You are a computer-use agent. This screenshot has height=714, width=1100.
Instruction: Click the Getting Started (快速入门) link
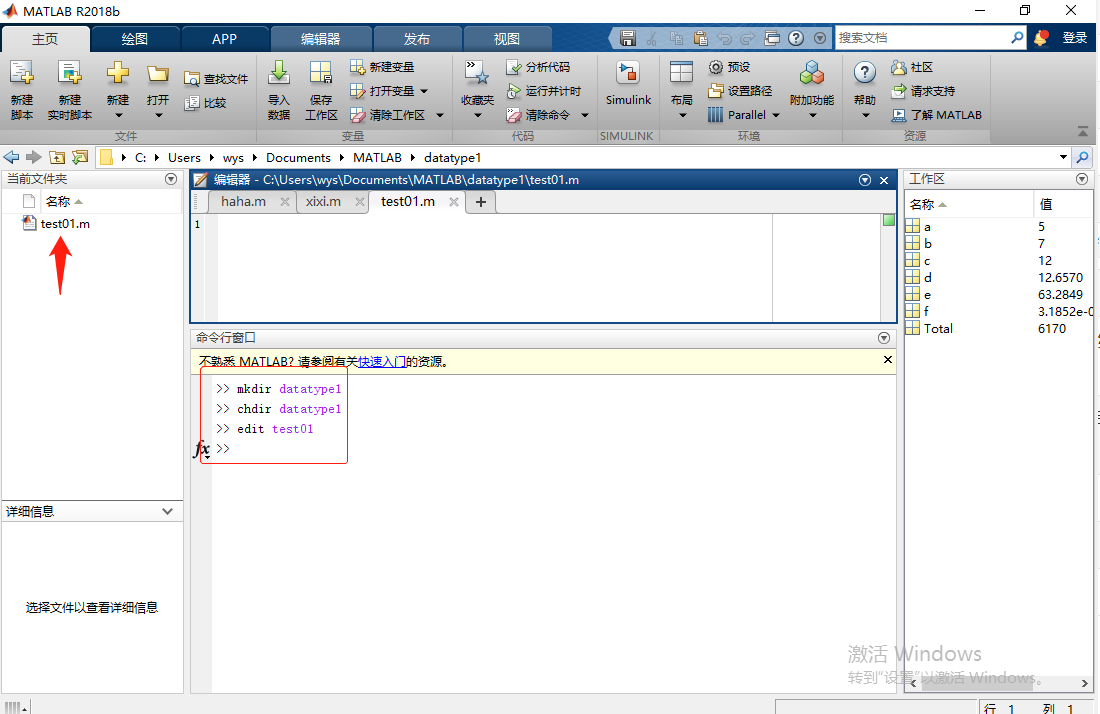tap(382, 362)
